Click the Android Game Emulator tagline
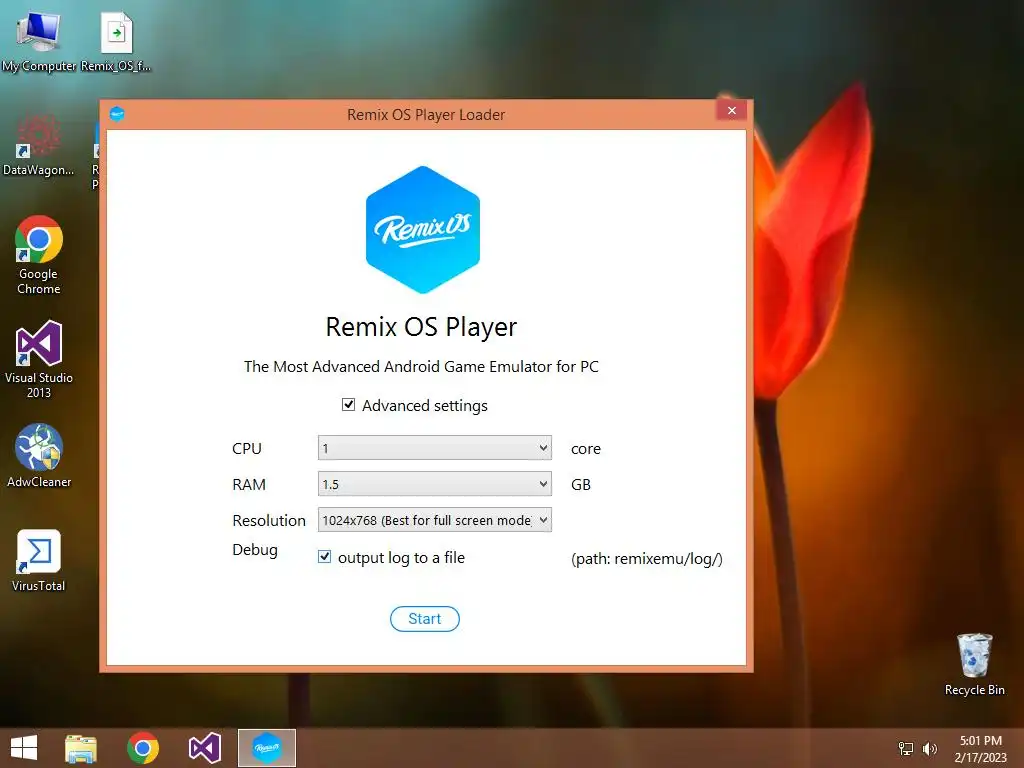Screen dimensions: 1024x768 click(421, 366)
